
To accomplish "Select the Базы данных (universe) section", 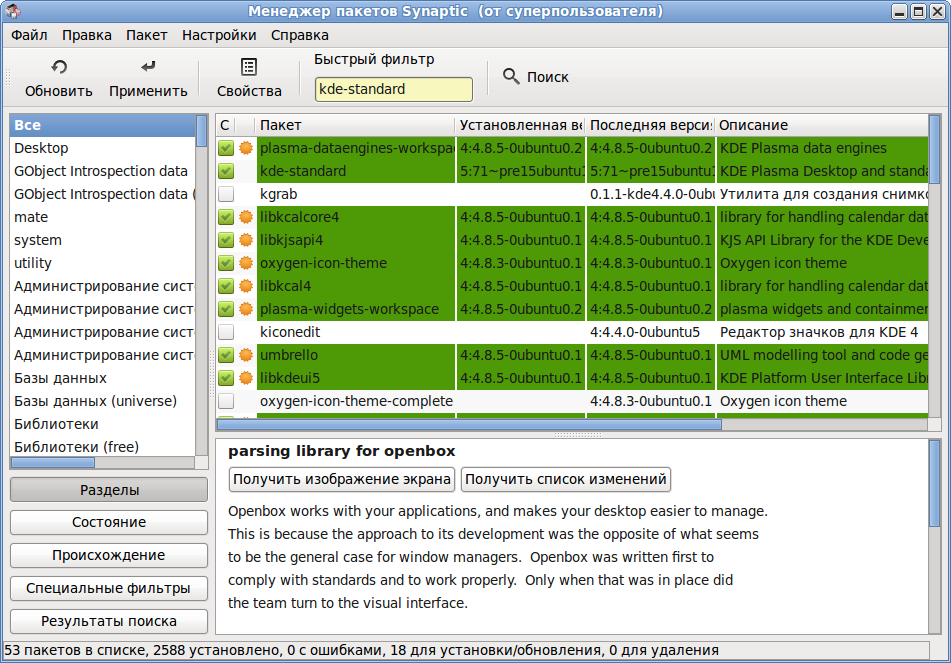I will (x=102, y=401).
